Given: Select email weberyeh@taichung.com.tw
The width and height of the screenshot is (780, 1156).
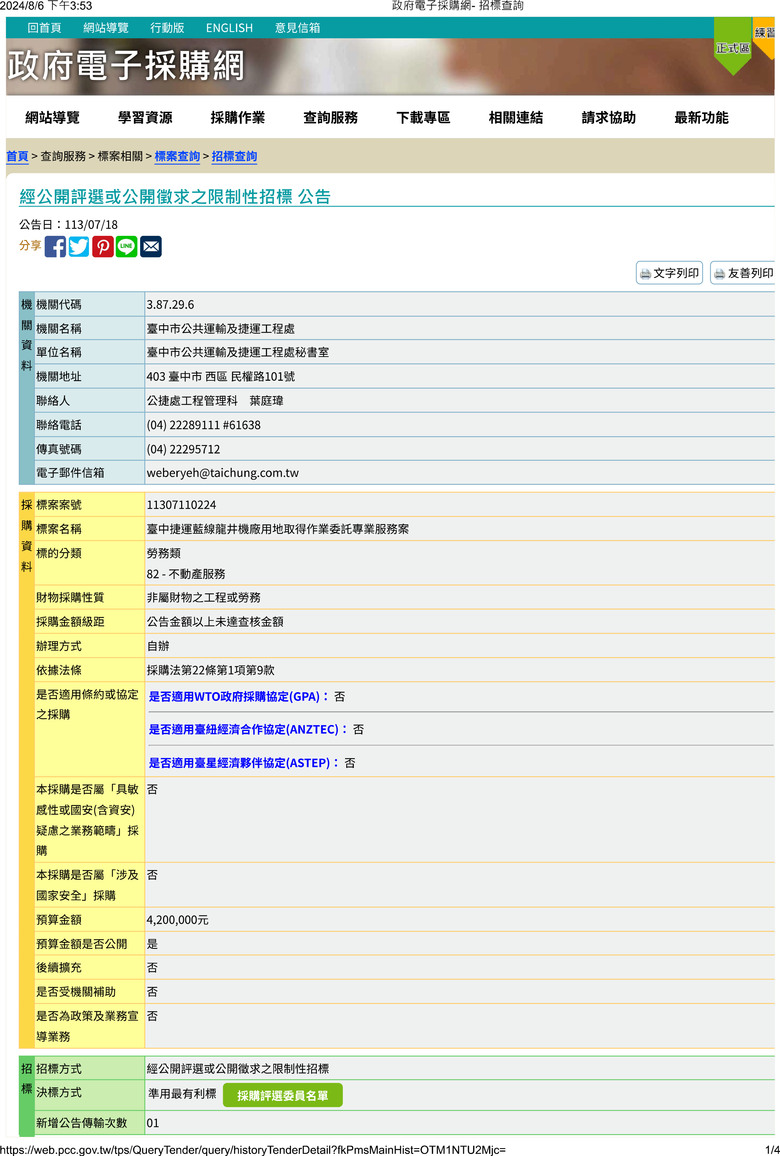Looking at the screenshot, I should click(x=223, y=473).
